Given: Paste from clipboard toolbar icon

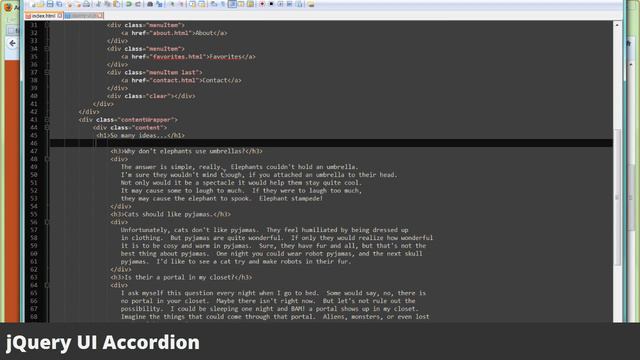Looking at the screenshot, I should point(116,4).
